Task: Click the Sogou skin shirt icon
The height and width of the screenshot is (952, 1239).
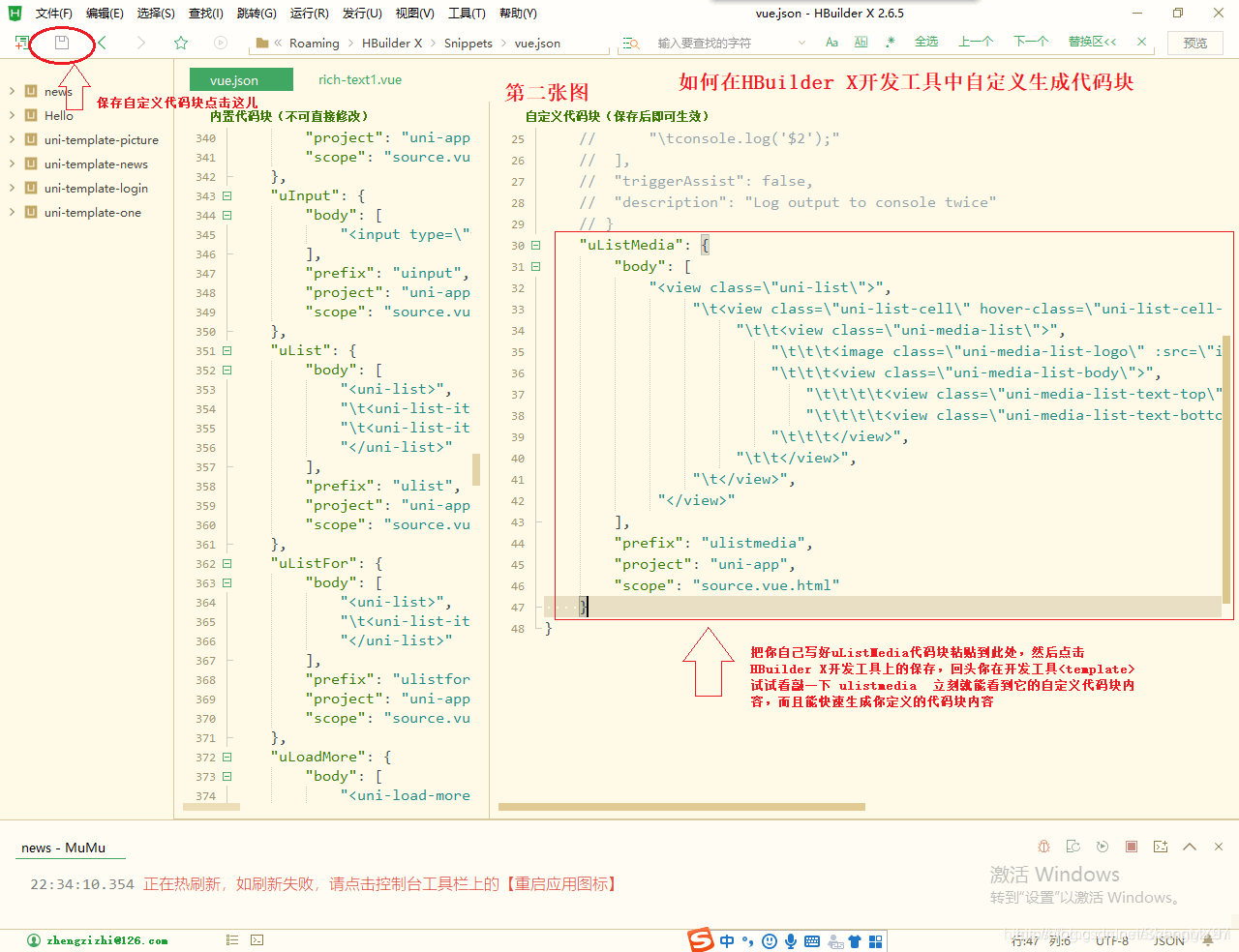Action: click(x=855, y=940)
